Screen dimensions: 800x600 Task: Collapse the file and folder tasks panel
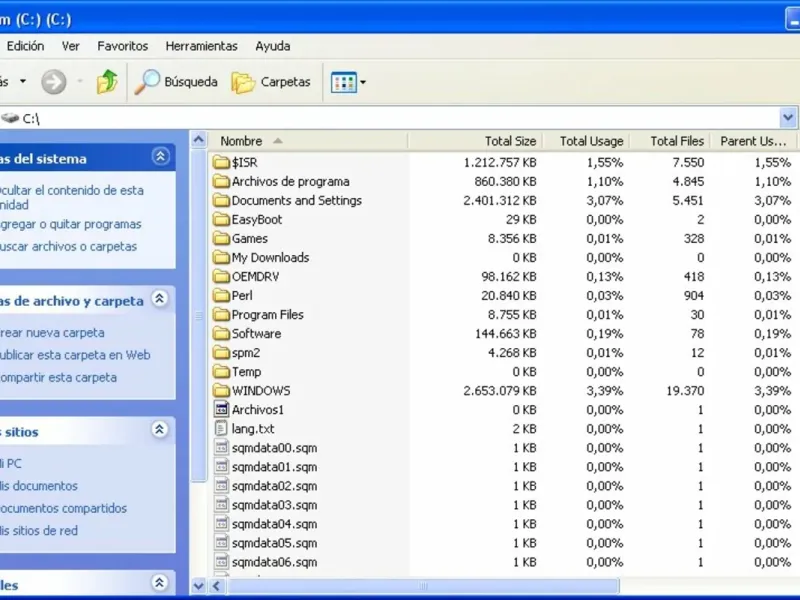(x=160, y=298)
